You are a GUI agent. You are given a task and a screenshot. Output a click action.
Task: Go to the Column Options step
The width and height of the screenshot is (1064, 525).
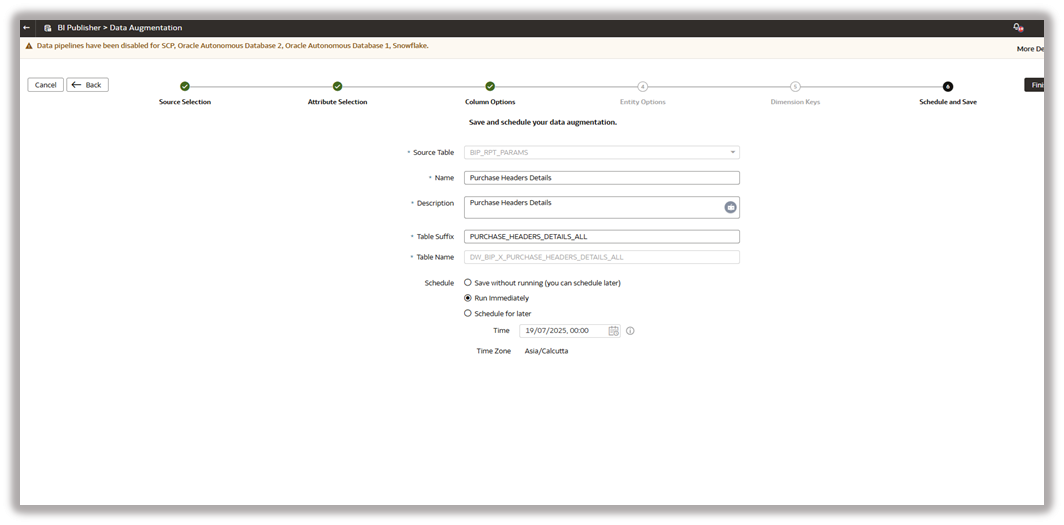(x=490, y=86)
